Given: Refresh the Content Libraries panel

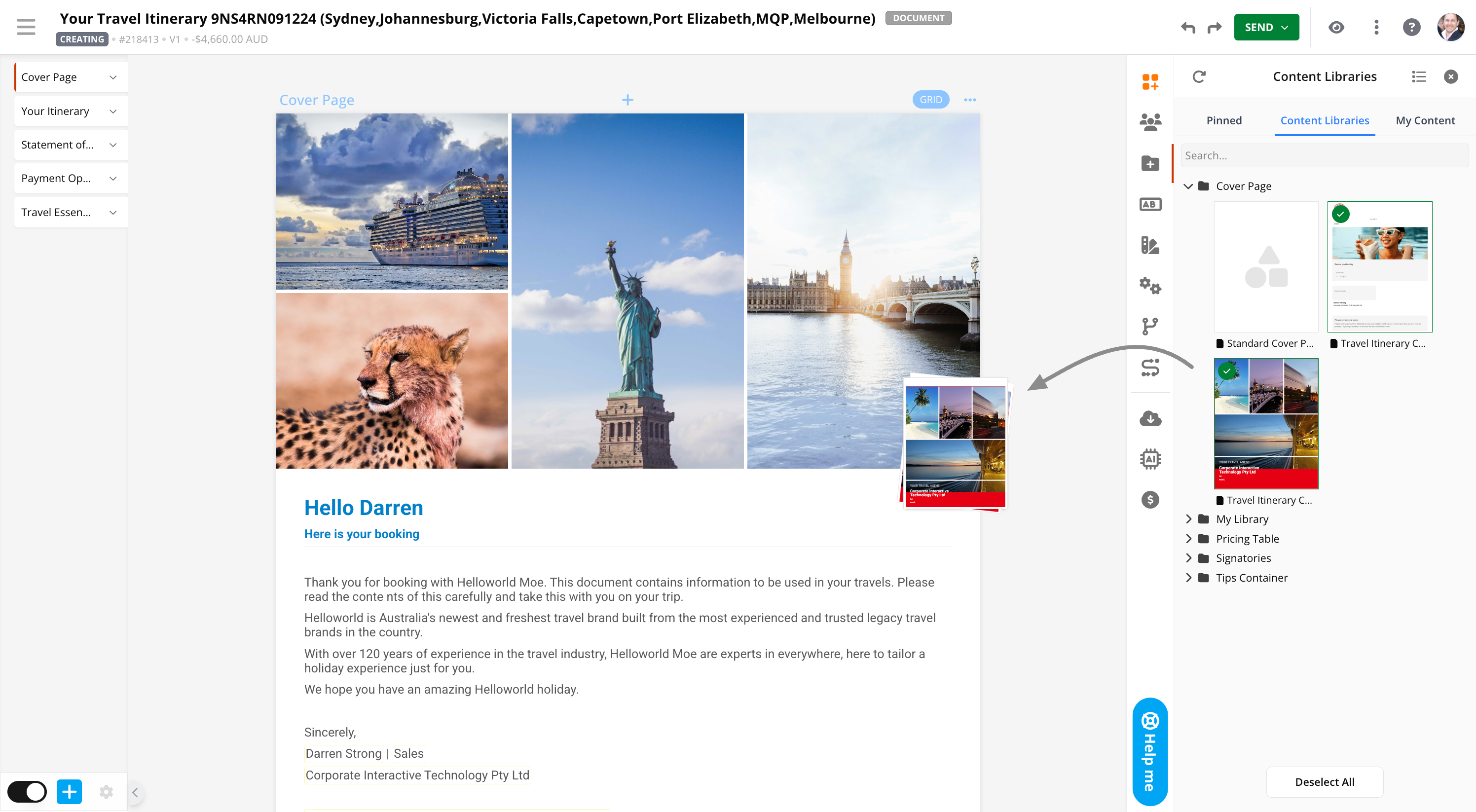Looking at the screenshot, I should 1199,76.
